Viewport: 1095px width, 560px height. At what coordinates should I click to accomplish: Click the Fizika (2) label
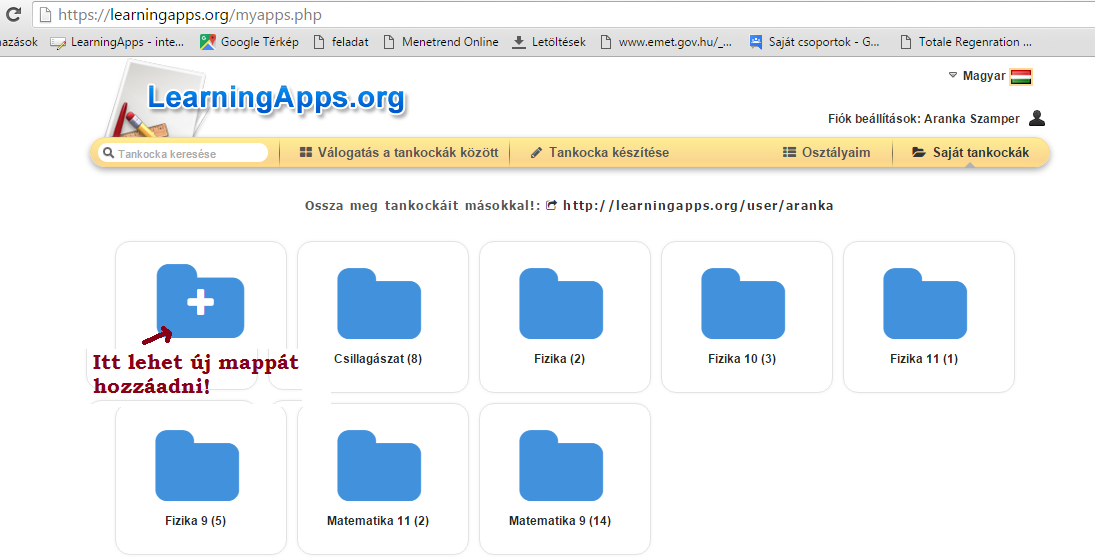pyautogui.click(x=559, y=359)
